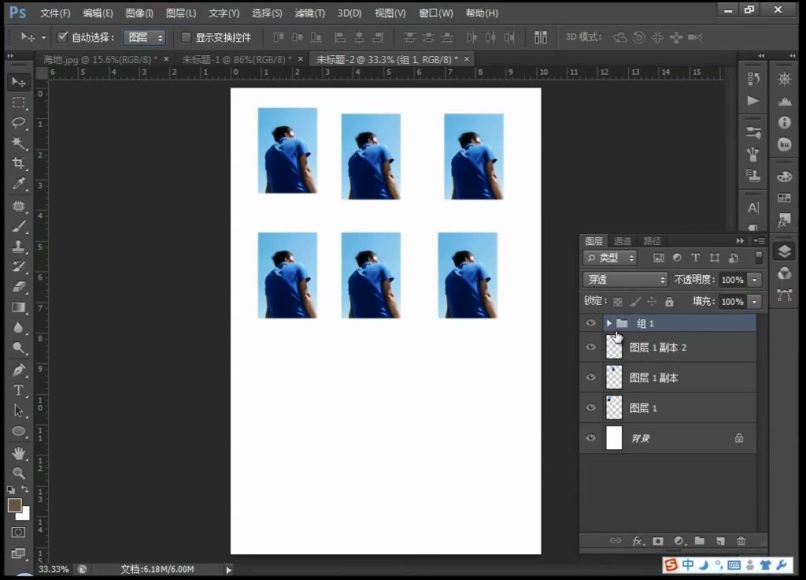Select the Clone Stamp tool

(19, 246)
